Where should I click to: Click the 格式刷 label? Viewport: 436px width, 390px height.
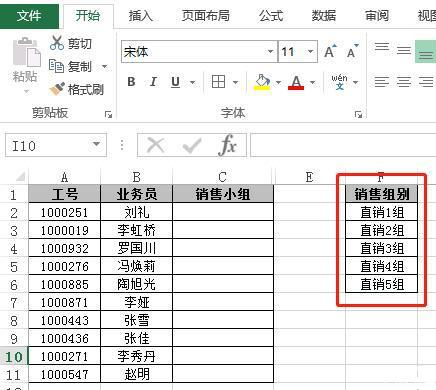[x=86, y=89]
